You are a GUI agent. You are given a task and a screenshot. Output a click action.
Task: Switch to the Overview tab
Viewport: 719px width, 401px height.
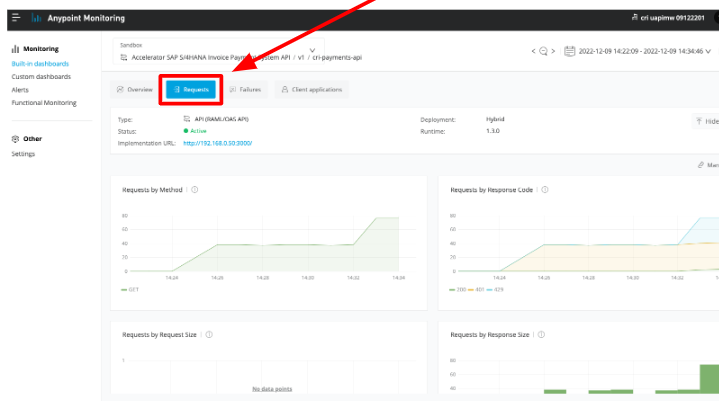(x=134, y=89)
